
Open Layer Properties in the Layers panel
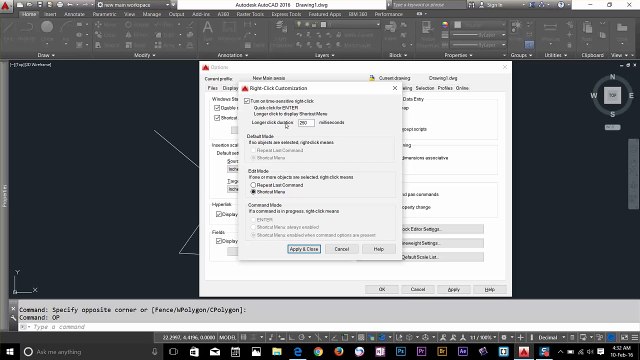pyautogui.click(x=281, y=28)
